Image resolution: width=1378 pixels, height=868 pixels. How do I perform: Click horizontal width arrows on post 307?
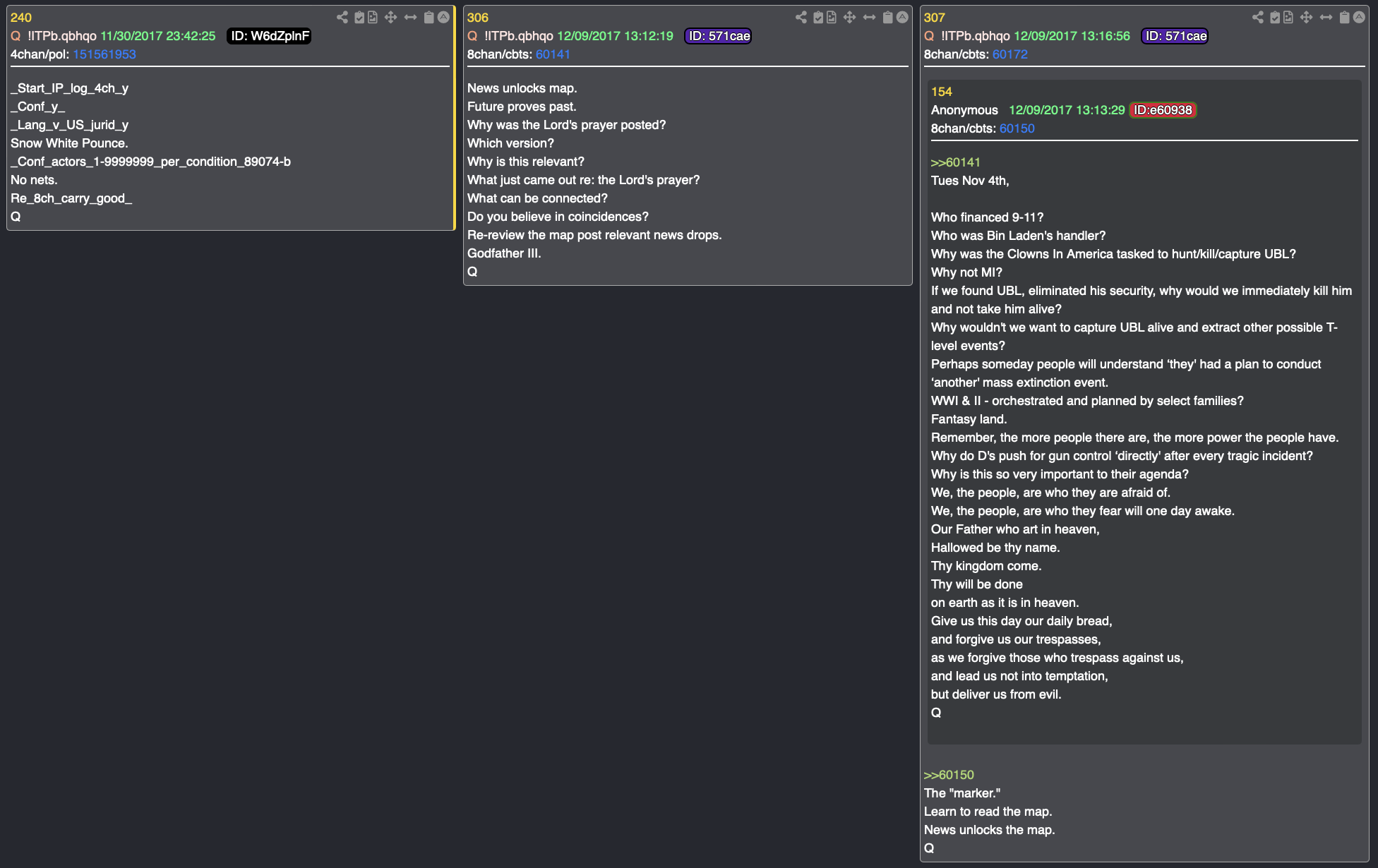1326,17
